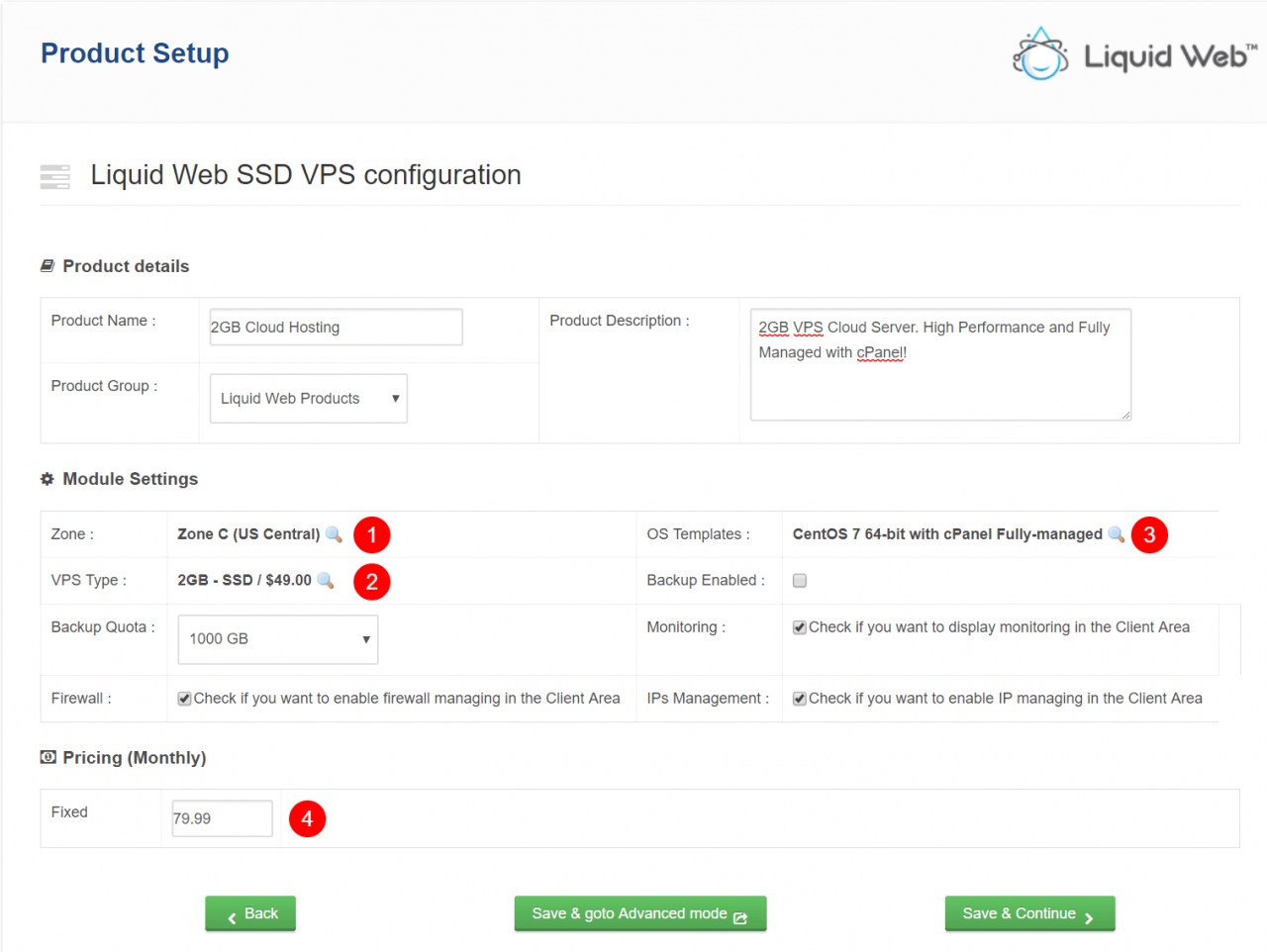Click the gear icon beside Module Settings

(x=48, y=479)
